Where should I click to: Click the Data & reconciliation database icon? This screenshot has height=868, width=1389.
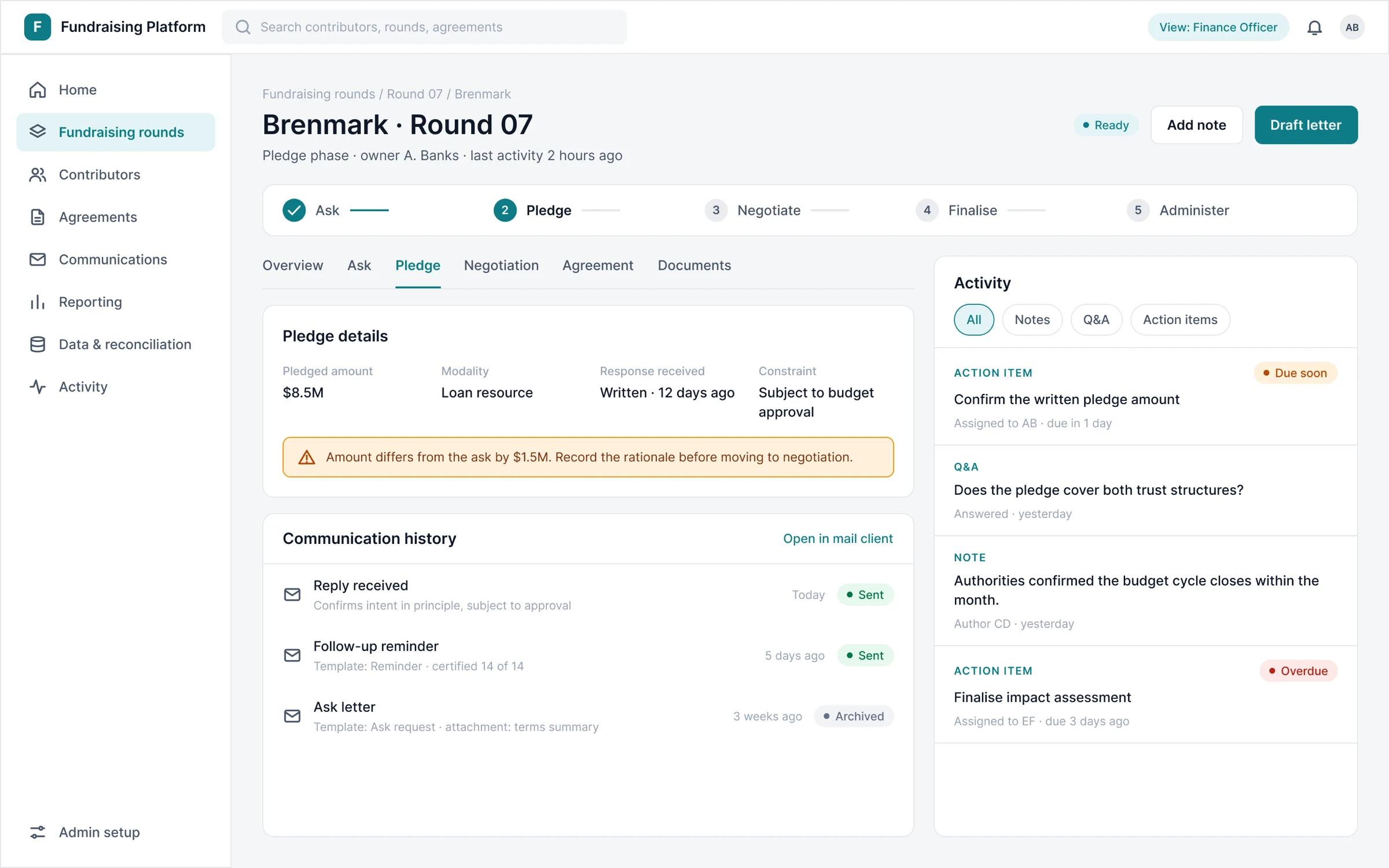coord(38,344)
